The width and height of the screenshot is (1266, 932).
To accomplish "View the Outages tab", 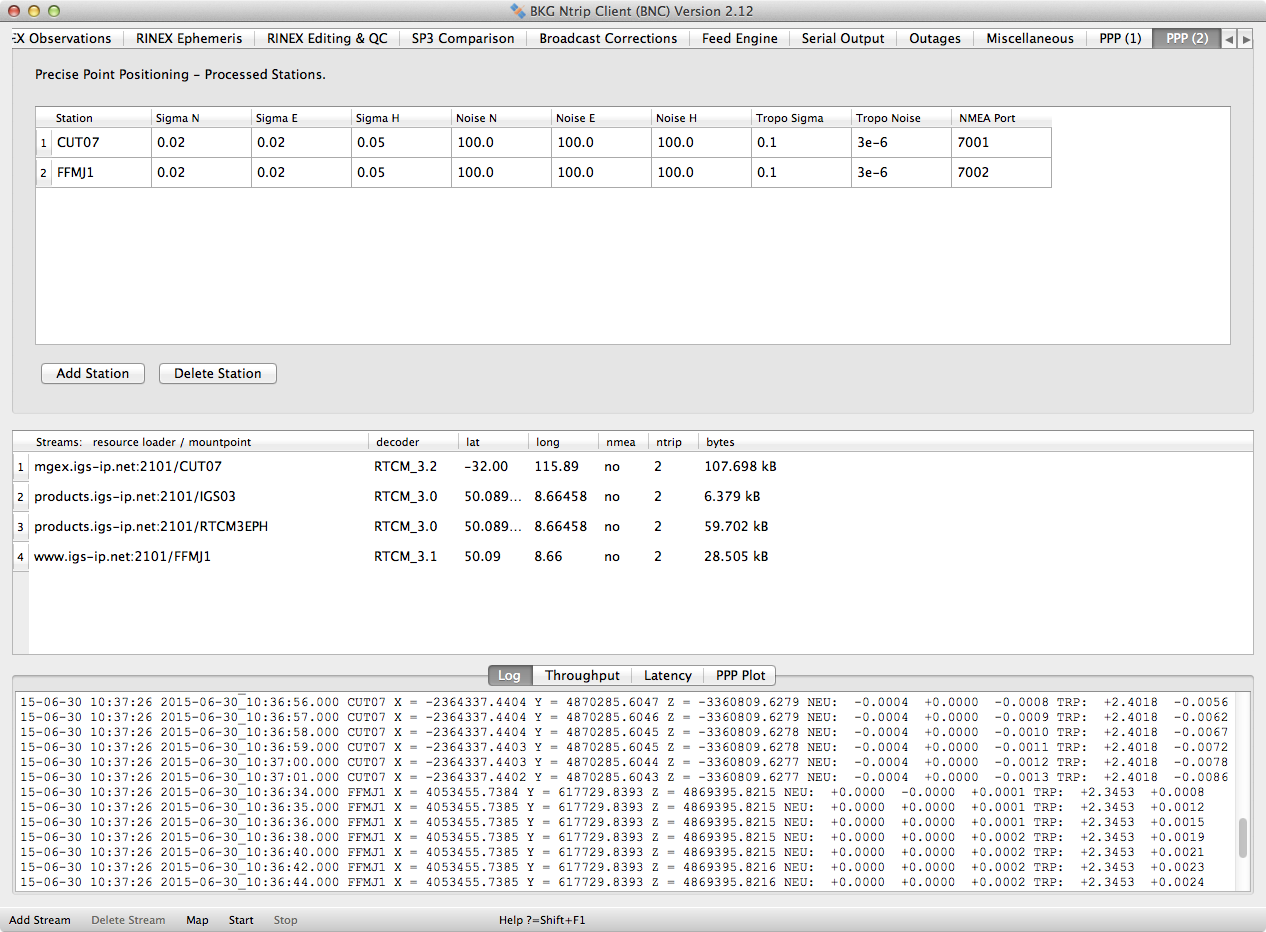I will click(x=934, y=38).
